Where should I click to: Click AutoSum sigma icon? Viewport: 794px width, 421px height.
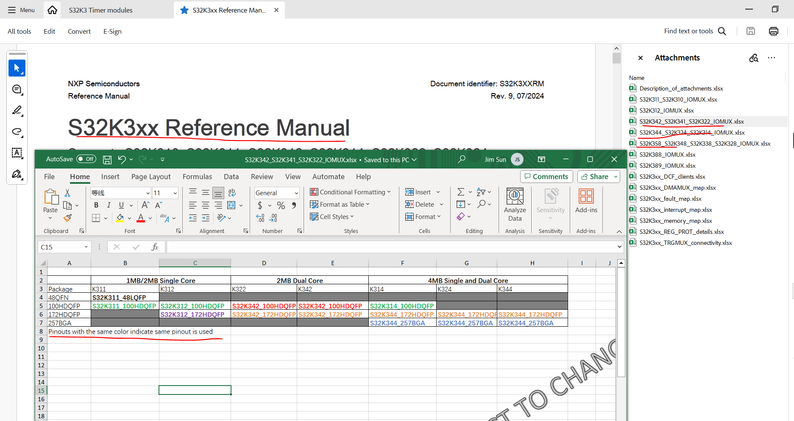(x=460, y=192)
